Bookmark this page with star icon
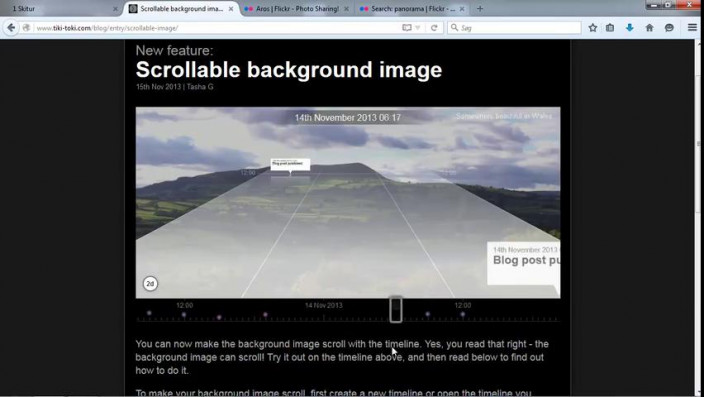This screenshot has width=704, height=397. point(593,28)
